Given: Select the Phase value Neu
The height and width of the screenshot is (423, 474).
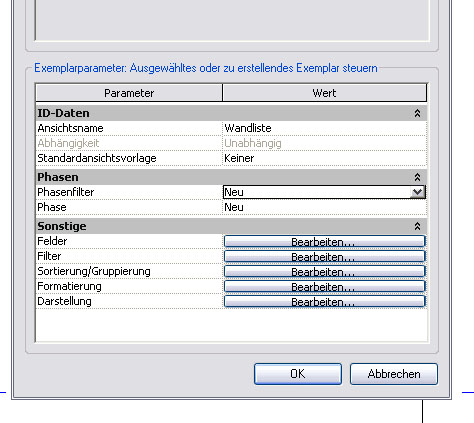Looking at the screenshot, I should [324, 207].
